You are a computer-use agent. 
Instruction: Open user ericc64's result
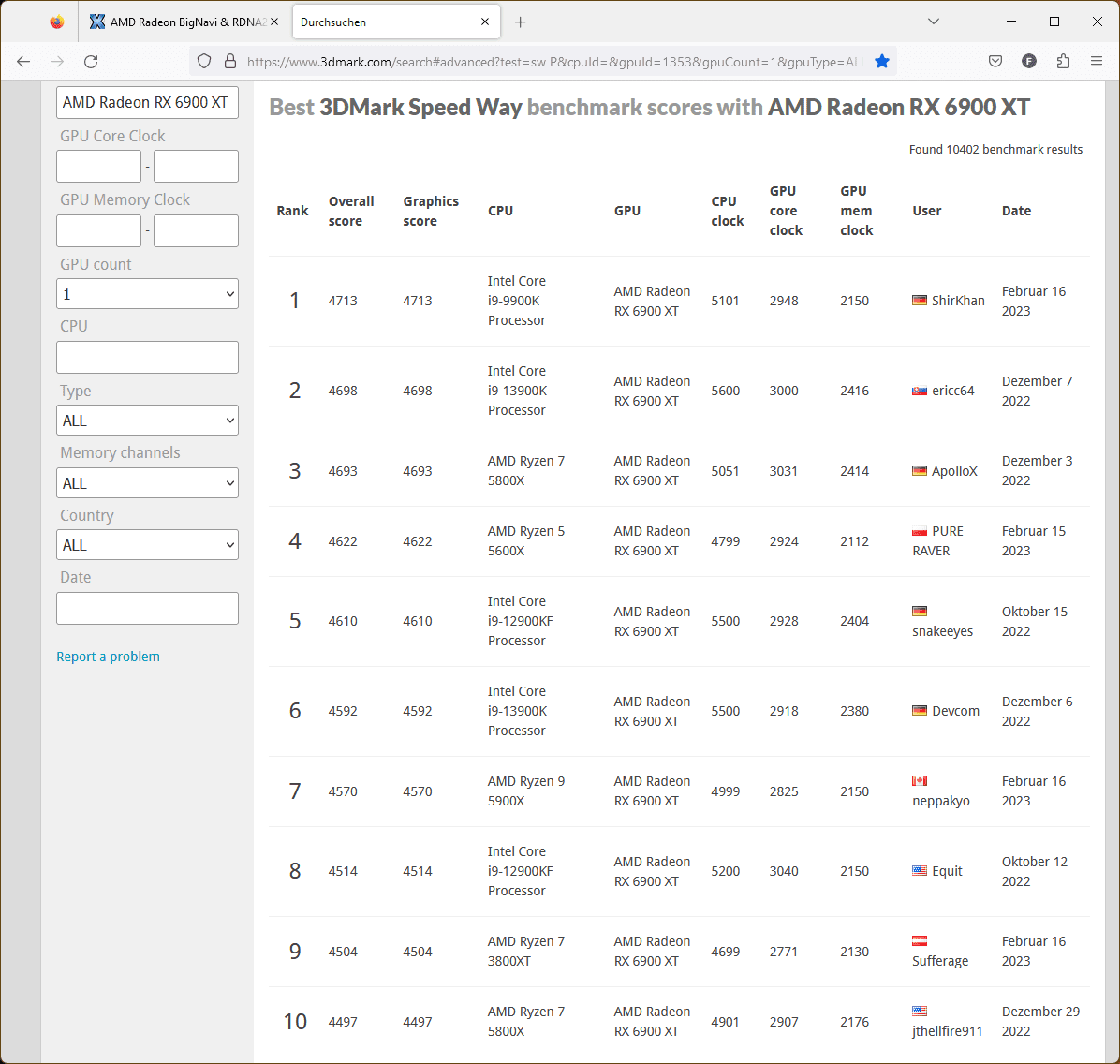[953, 391]
